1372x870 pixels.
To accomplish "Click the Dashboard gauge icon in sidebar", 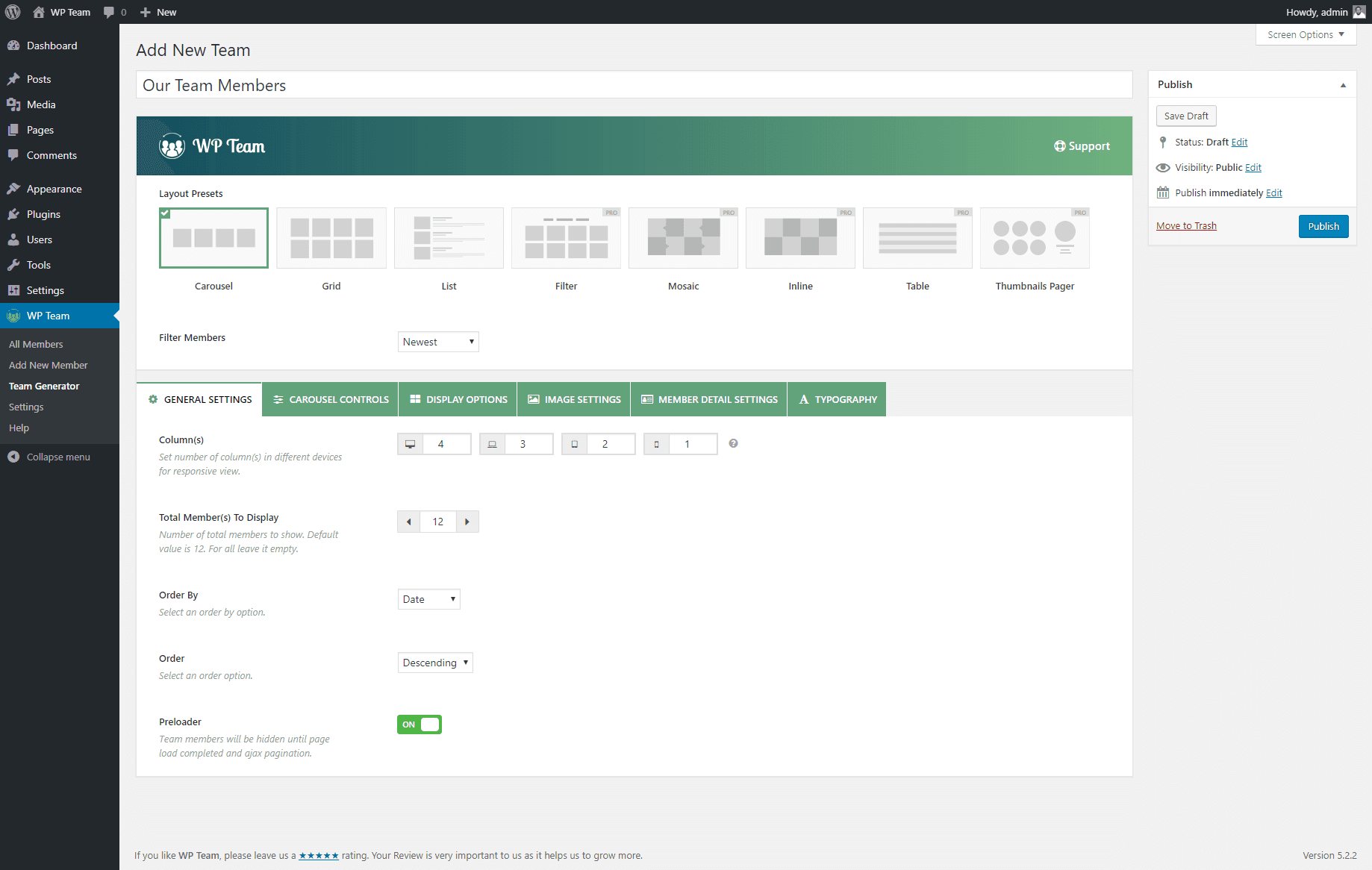I will 13,46.
